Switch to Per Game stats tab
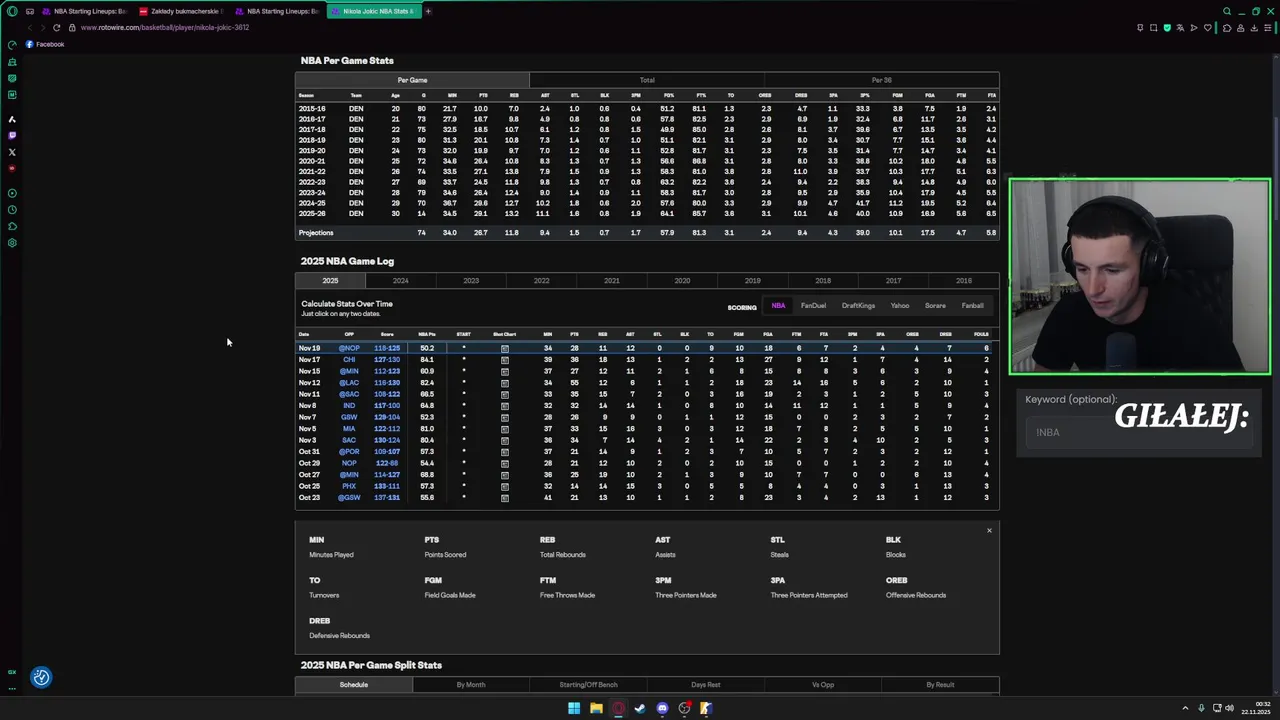Image resolution: width=1280 pixels, height=720 pixels. [412, 80]
